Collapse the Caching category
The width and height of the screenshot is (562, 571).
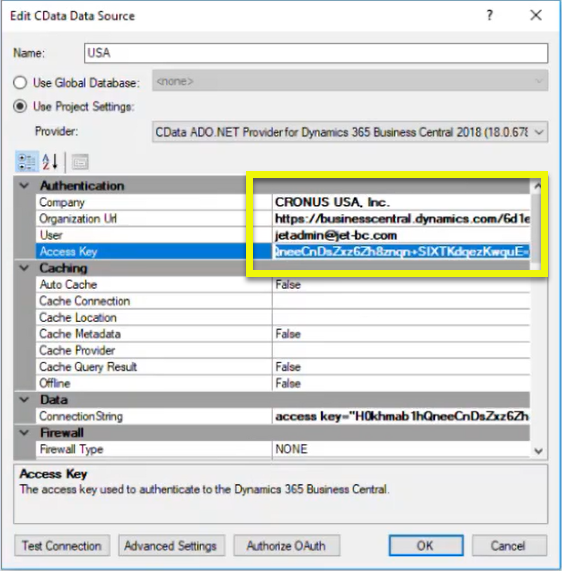click(24, 268)
